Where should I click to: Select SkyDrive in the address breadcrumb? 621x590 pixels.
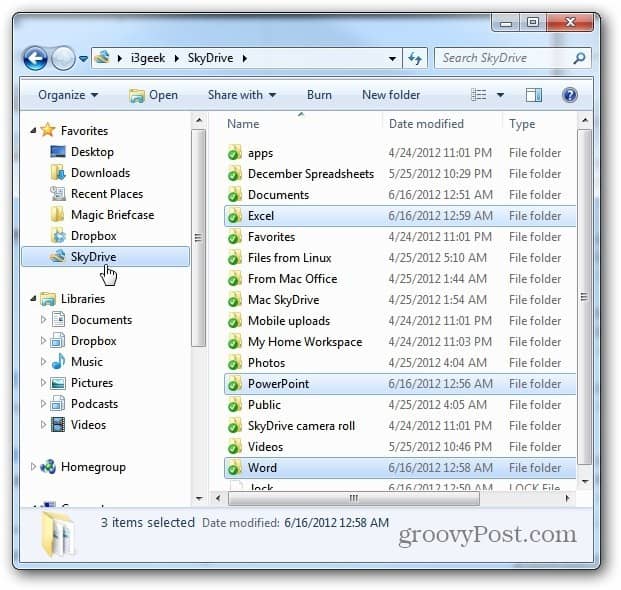pyautogui.click(x=210, y=58)
